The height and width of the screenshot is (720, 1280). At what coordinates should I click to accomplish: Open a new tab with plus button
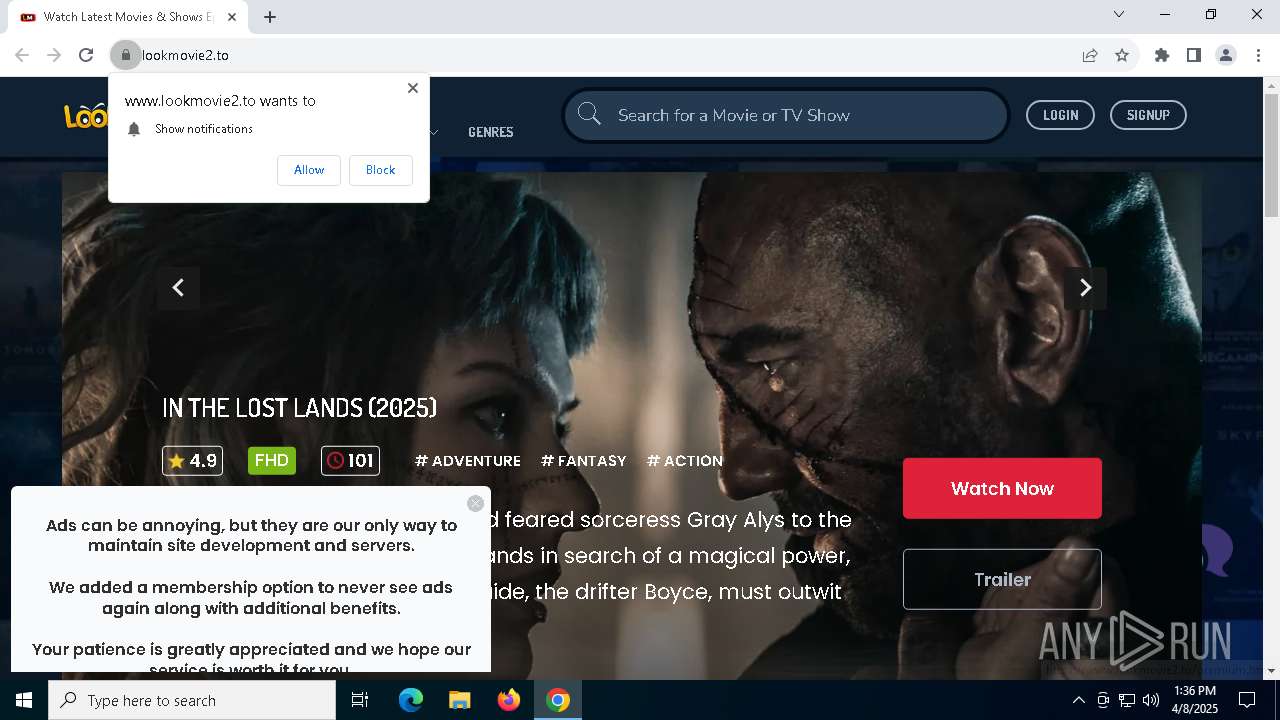point(270,17)
